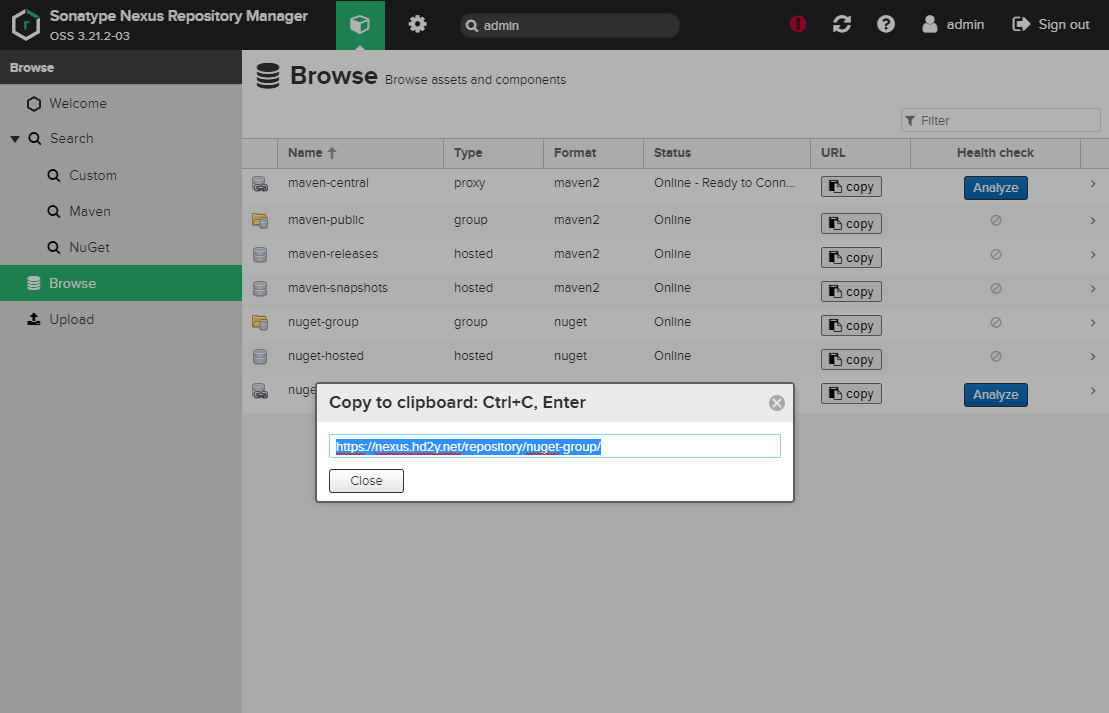Viewport: 1109px width, 713px height.
Task: Select Browse in the sidebar
Action: tap(121, 283)
